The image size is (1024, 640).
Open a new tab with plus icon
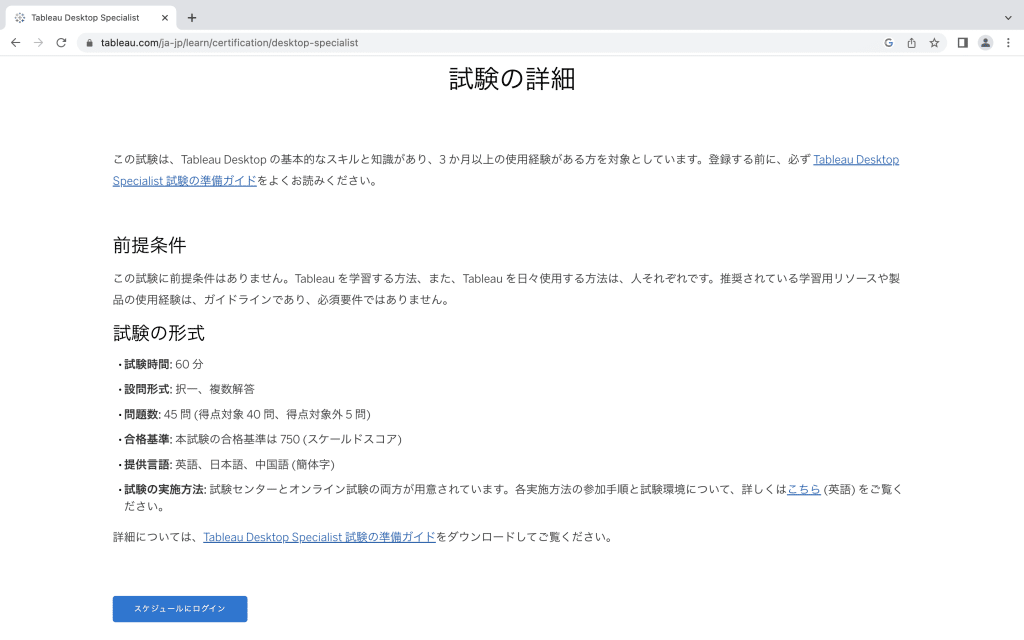tap(192, 18)
